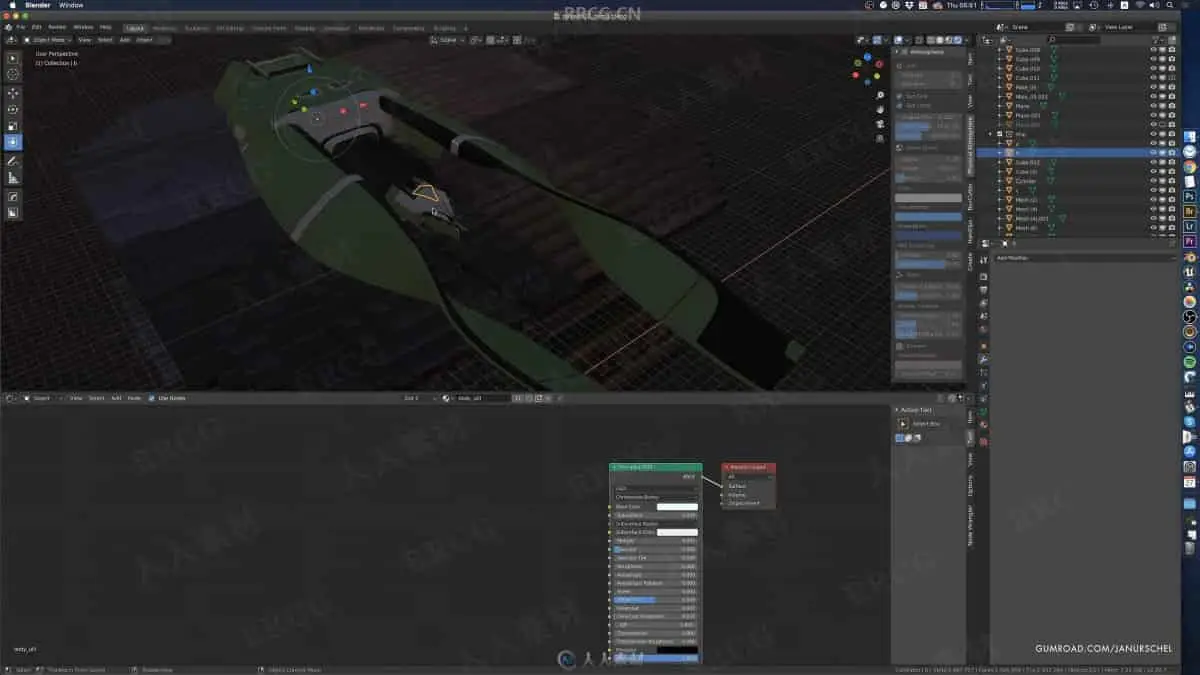Toggle the Use Nodes checkbox
The width and height of the screenshot is (1200, 675).
152,398
